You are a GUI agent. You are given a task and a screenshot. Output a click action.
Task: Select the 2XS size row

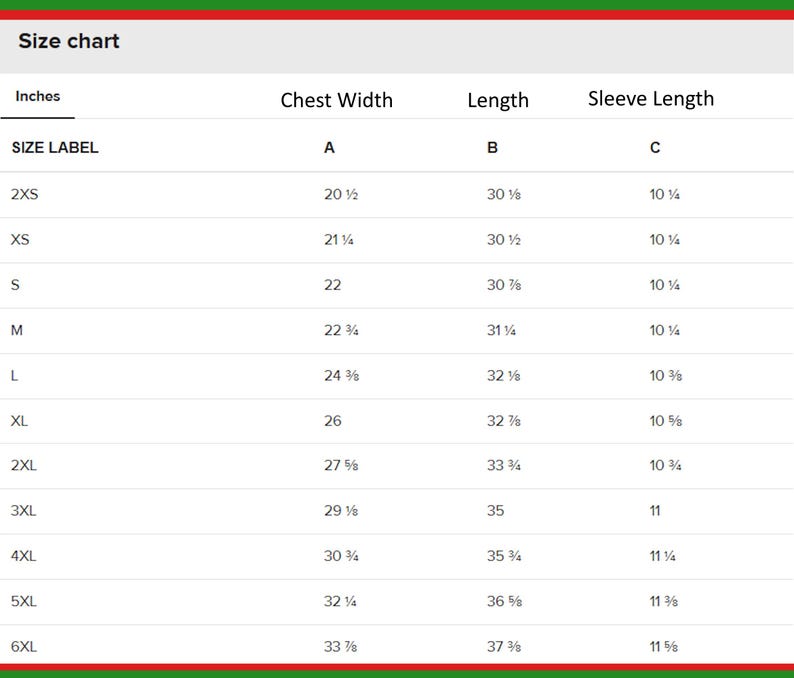click(397, 194)
